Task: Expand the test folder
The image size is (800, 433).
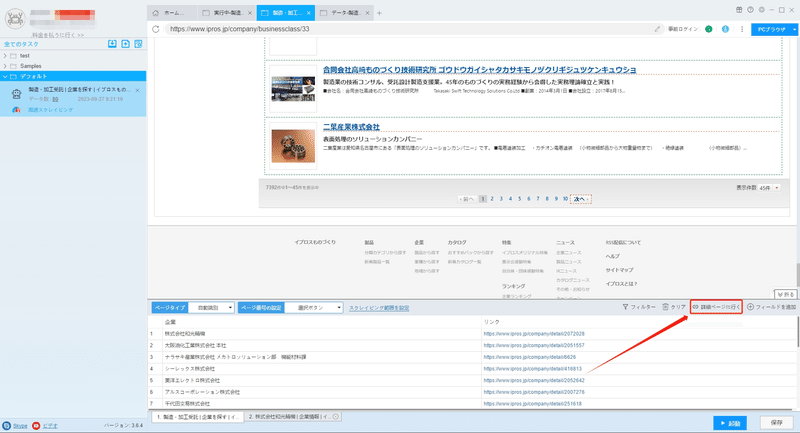Action: tap(5, 56)
